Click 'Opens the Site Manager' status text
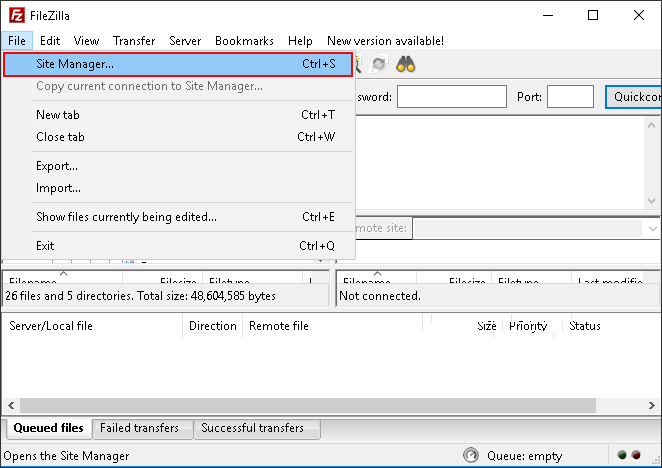The image size is (662, 468). click(x=66, y=456)
